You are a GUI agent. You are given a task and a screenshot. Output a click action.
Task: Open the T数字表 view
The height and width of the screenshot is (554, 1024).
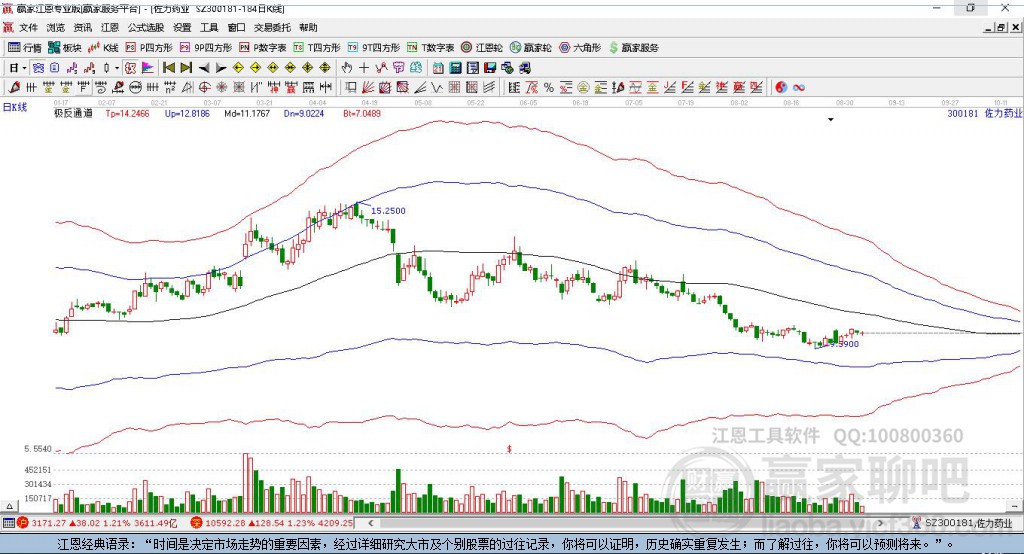[x=430, y=47]
